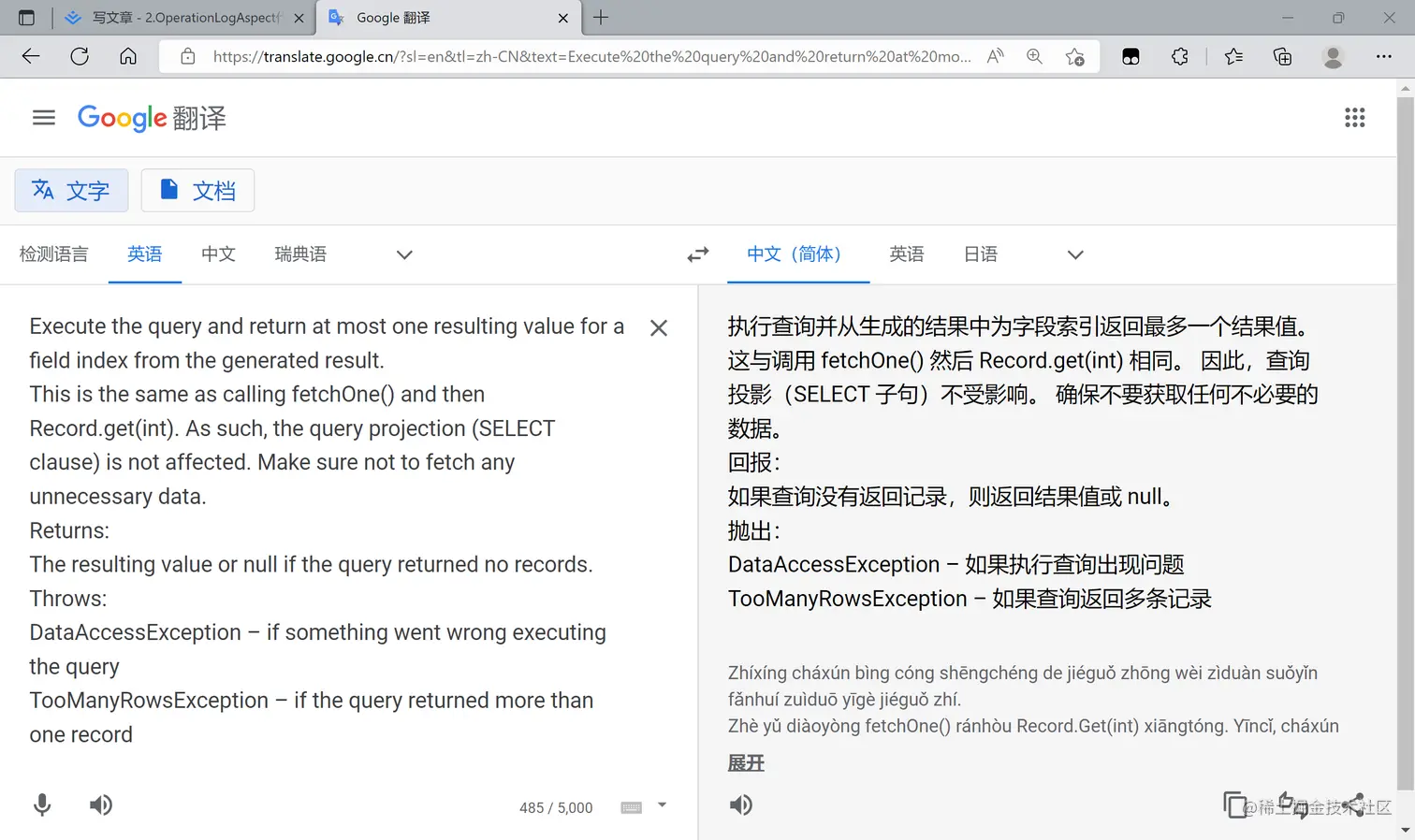
Task: Add this page to favorites
Action: coord(1075,56)
